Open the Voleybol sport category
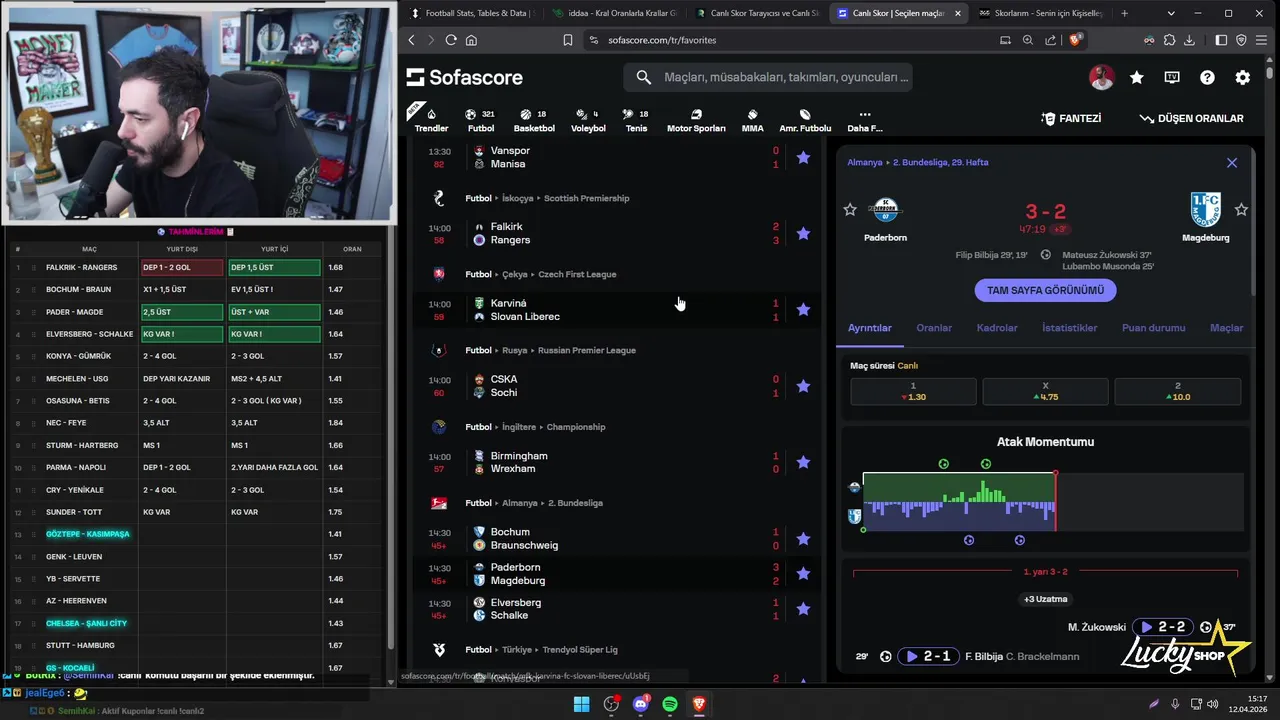 [x=588, y=120]
